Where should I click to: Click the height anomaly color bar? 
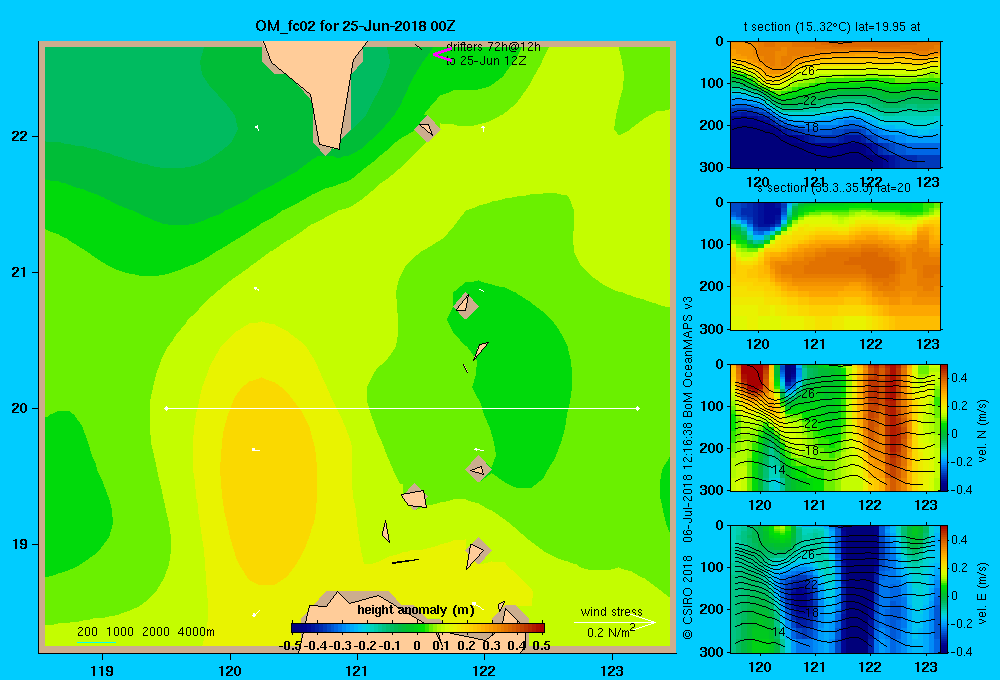pos(418,628)
